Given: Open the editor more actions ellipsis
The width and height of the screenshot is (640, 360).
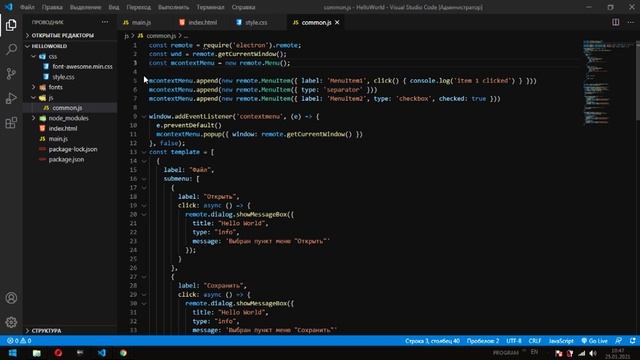Looking at the screenshot, I should coord(631,22).
